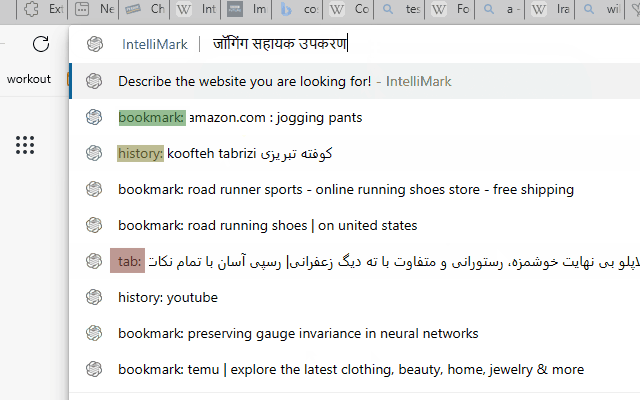Click icon beside road running shoes suggestion
The width and height of the screenshot is (640, 400).
(94, 225)
